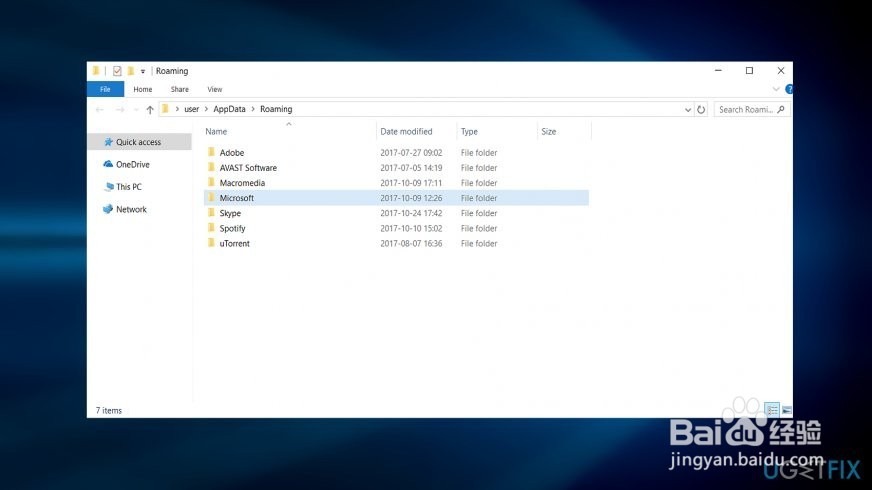This screenshot has width=872, height=490.
Task: Click File folder type in Spotify row
Action: point(479,228)
